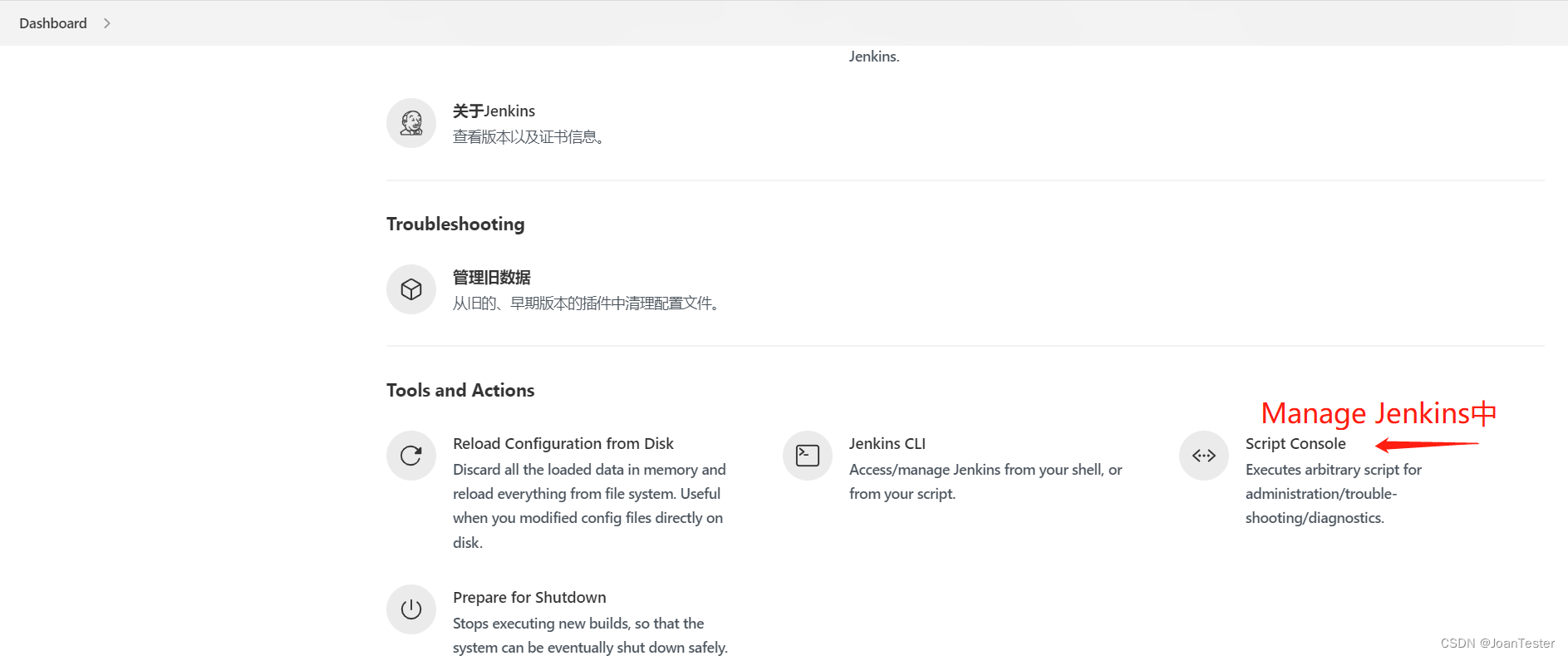Click the Prepare for Shutdown power icon
This screenshot has width=1568, height=656.
tap(411, 609)
